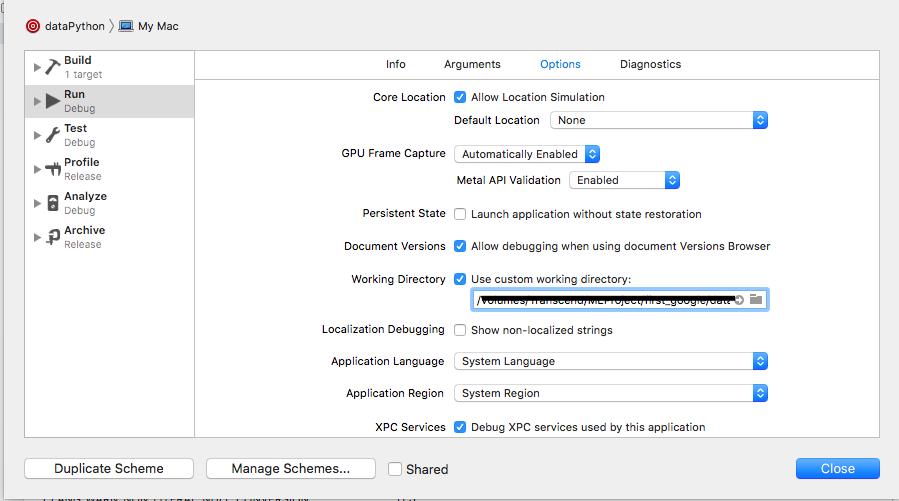Screen dimensions: 899x501
Task: Disable Allow Location Simulation checkbox
Action: [x=460, y=97]
